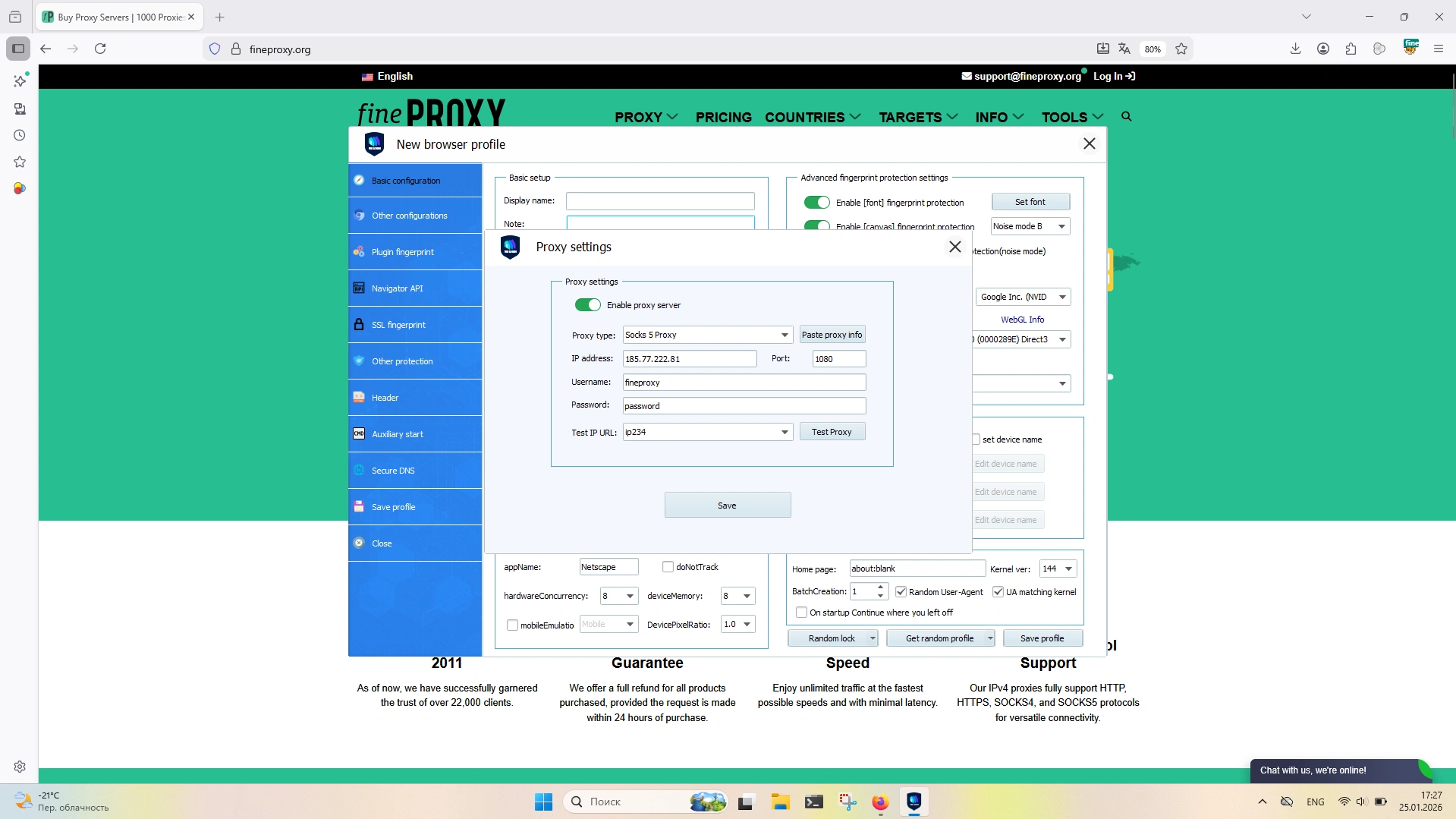
Task: Open the browser translate page icon
Action: [1124, 49]
